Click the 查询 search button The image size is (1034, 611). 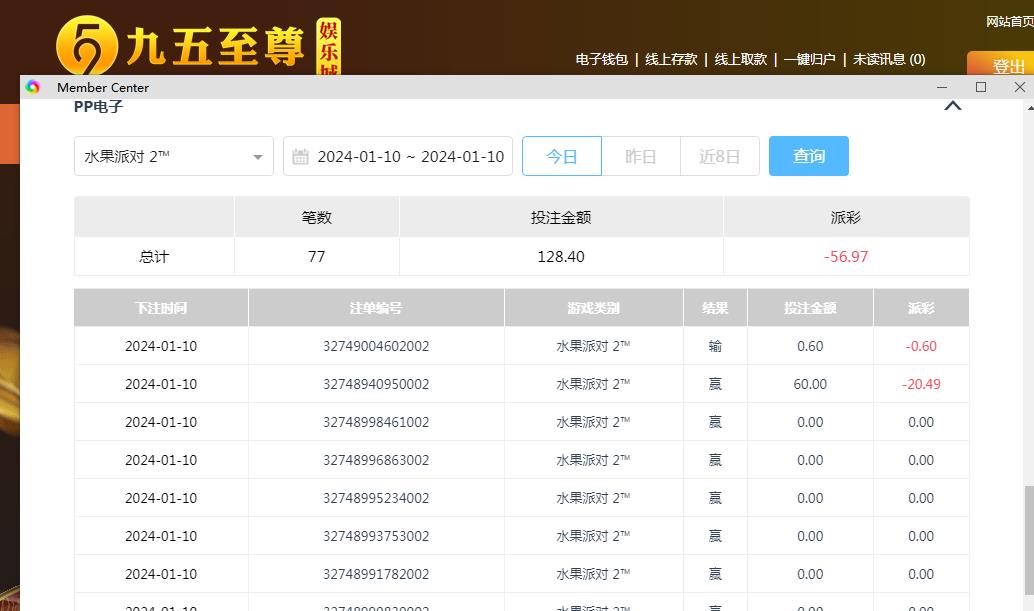tap(808, 156)
